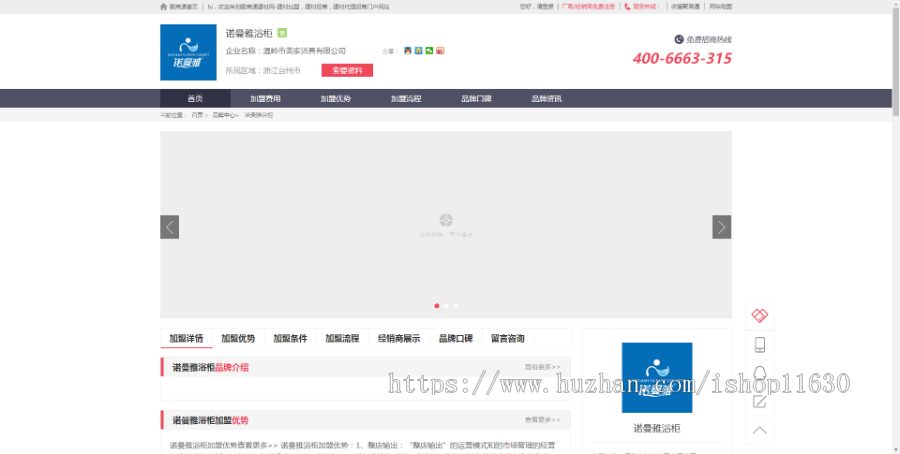The width and height of the screenshot is (900, 454).
Task: Click 诺曼雅浴柜 name under right logo card
Action: pyautogui.click(x=657, y=429)
